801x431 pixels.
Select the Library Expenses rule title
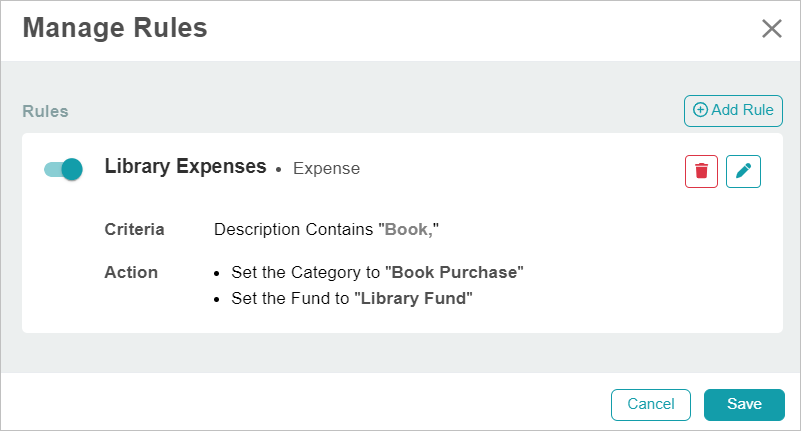[x=185, y=167]
